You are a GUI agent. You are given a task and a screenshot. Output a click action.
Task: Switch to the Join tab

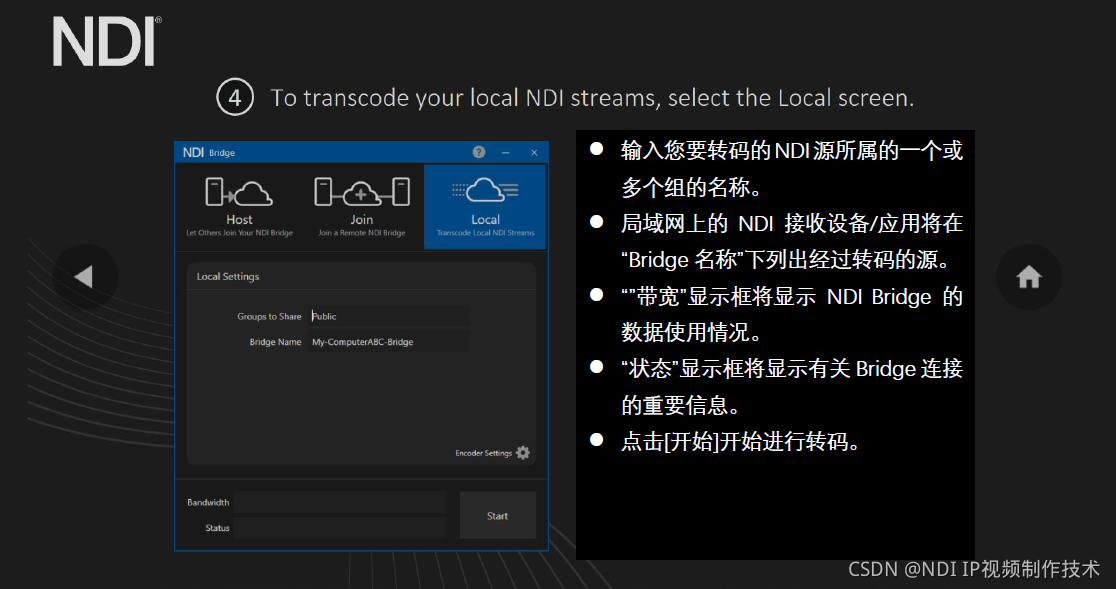(x=362, y=206)
